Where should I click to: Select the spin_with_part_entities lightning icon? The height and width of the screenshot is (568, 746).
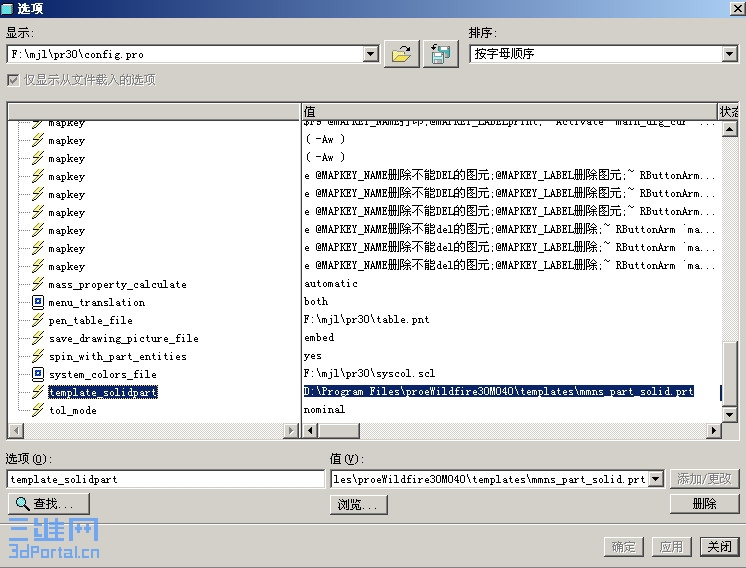pos(38,356)
